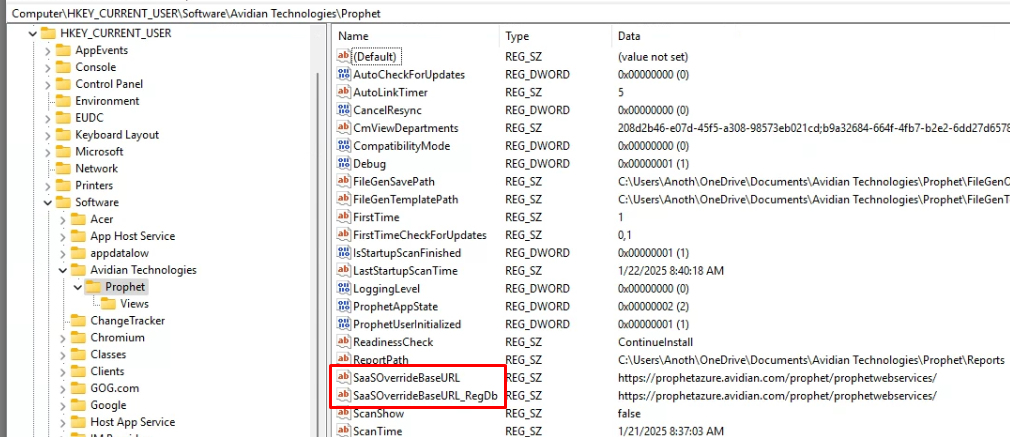Select the ProphetAppState value

(x=395, y=306)
